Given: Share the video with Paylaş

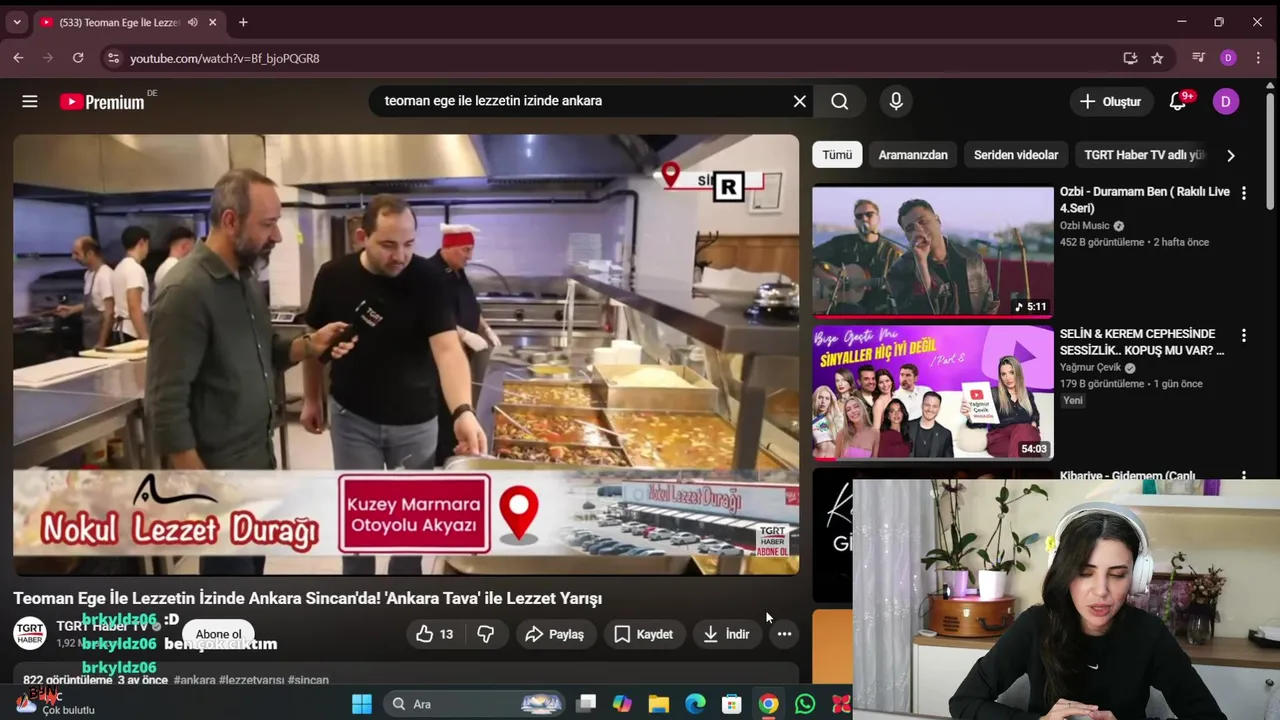Looking at the screenshot, I should point(555,634).
